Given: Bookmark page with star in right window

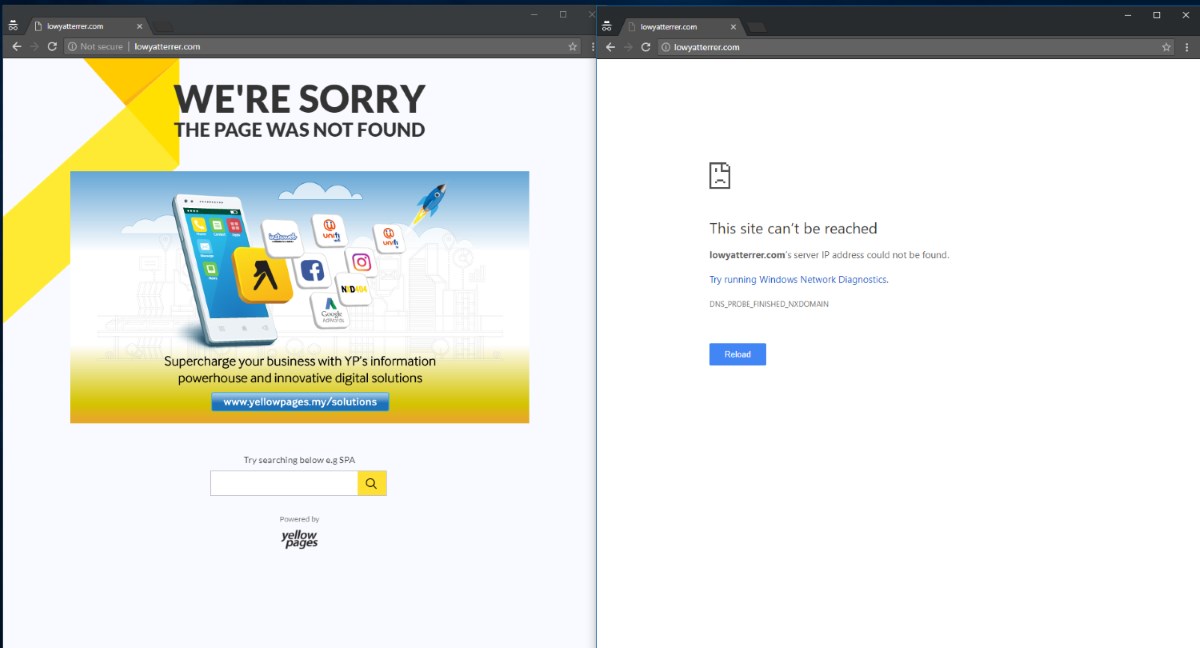Looking at the screenshot, I should [x=1166, y=47].
